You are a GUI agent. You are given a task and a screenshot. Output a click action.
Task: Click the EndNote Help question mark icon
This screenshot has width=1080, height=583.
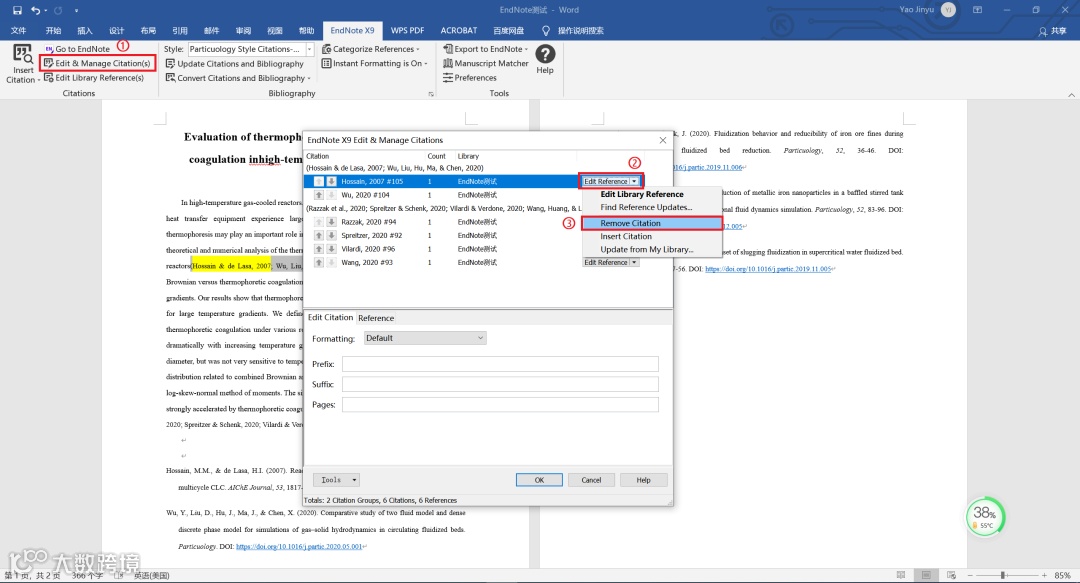click(x=545, y=54)
